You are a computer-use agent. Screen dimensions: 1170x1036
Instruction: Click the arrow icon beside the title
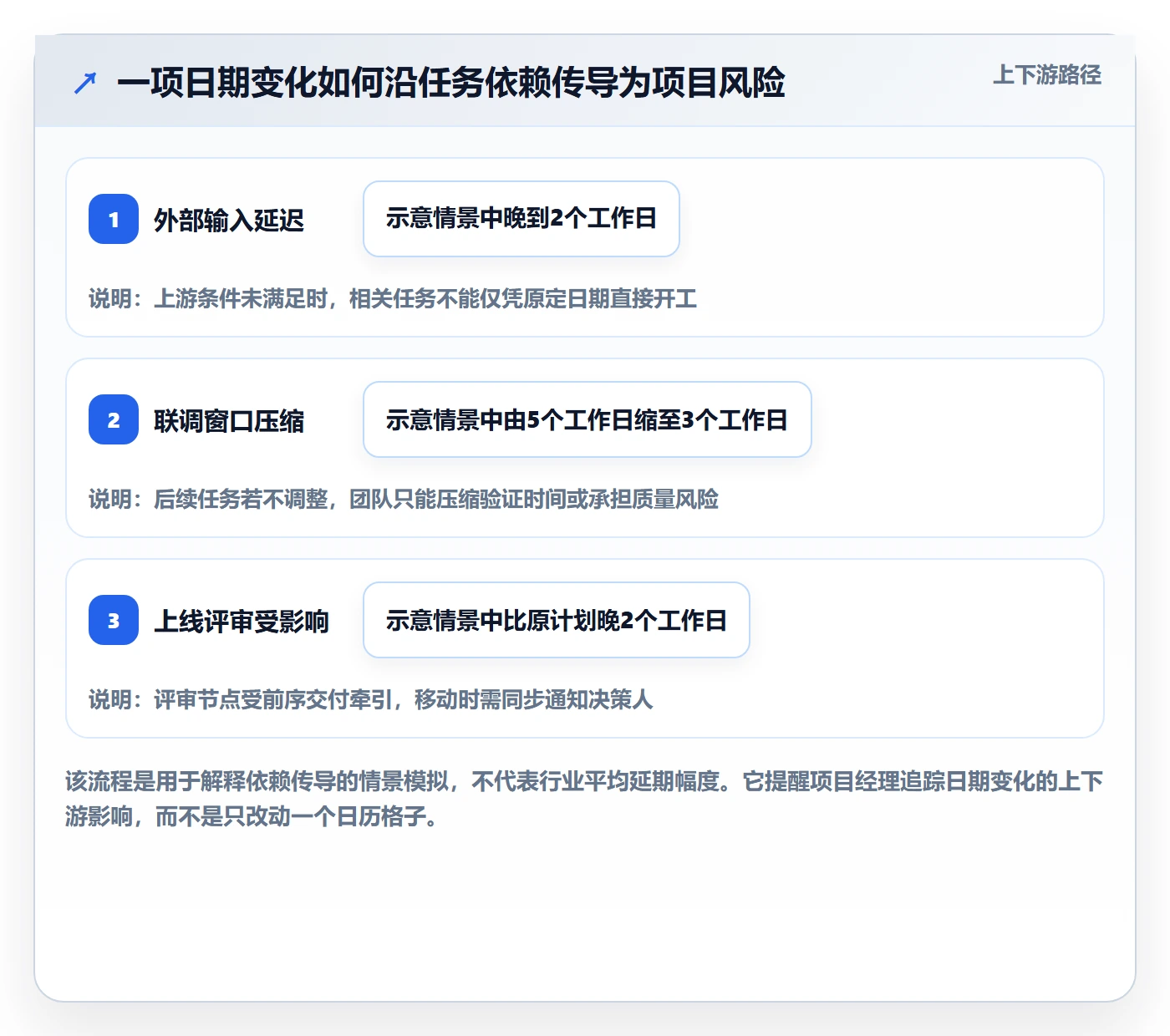85,84
